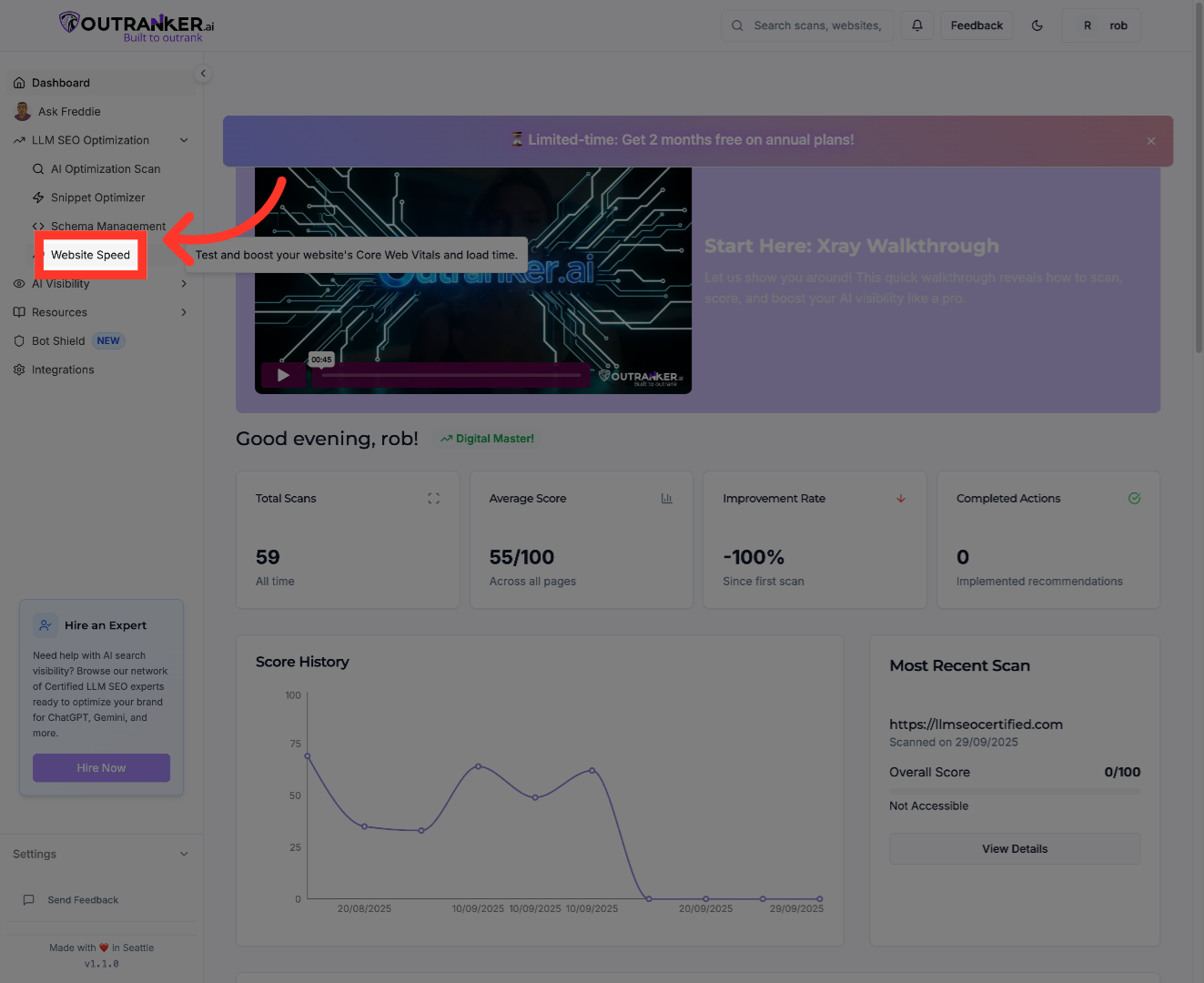Click the Bot Shield shield icon
Image resolution: width=1204 pixels, height=983 pixels.
[19, 340]
